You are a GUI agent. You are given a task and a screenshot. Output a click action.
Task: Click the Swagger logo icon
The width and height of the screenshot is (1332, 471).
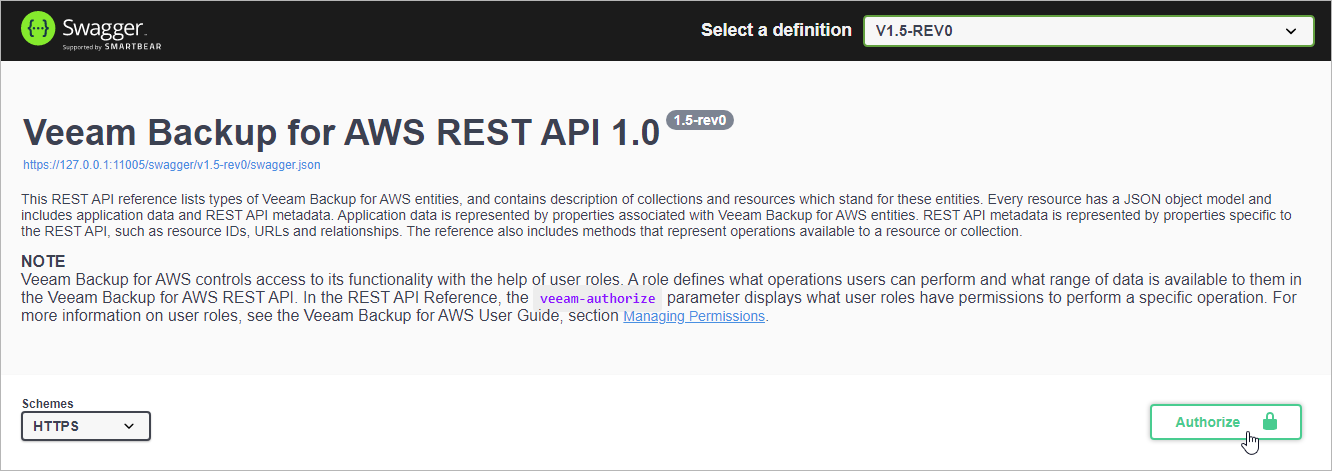(38, 30)
